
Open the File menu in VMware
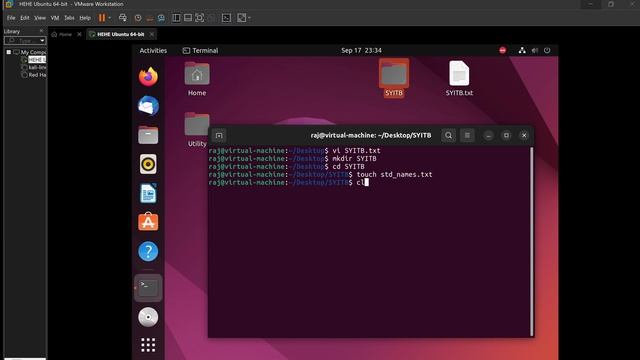click(x=11, y=18)
